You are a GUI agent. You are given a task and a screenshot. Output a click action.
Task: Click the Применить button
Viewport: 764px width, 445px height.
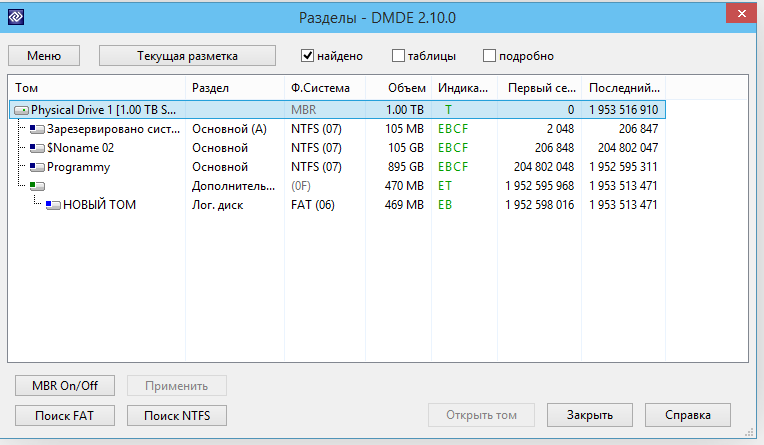click(177, 386)
